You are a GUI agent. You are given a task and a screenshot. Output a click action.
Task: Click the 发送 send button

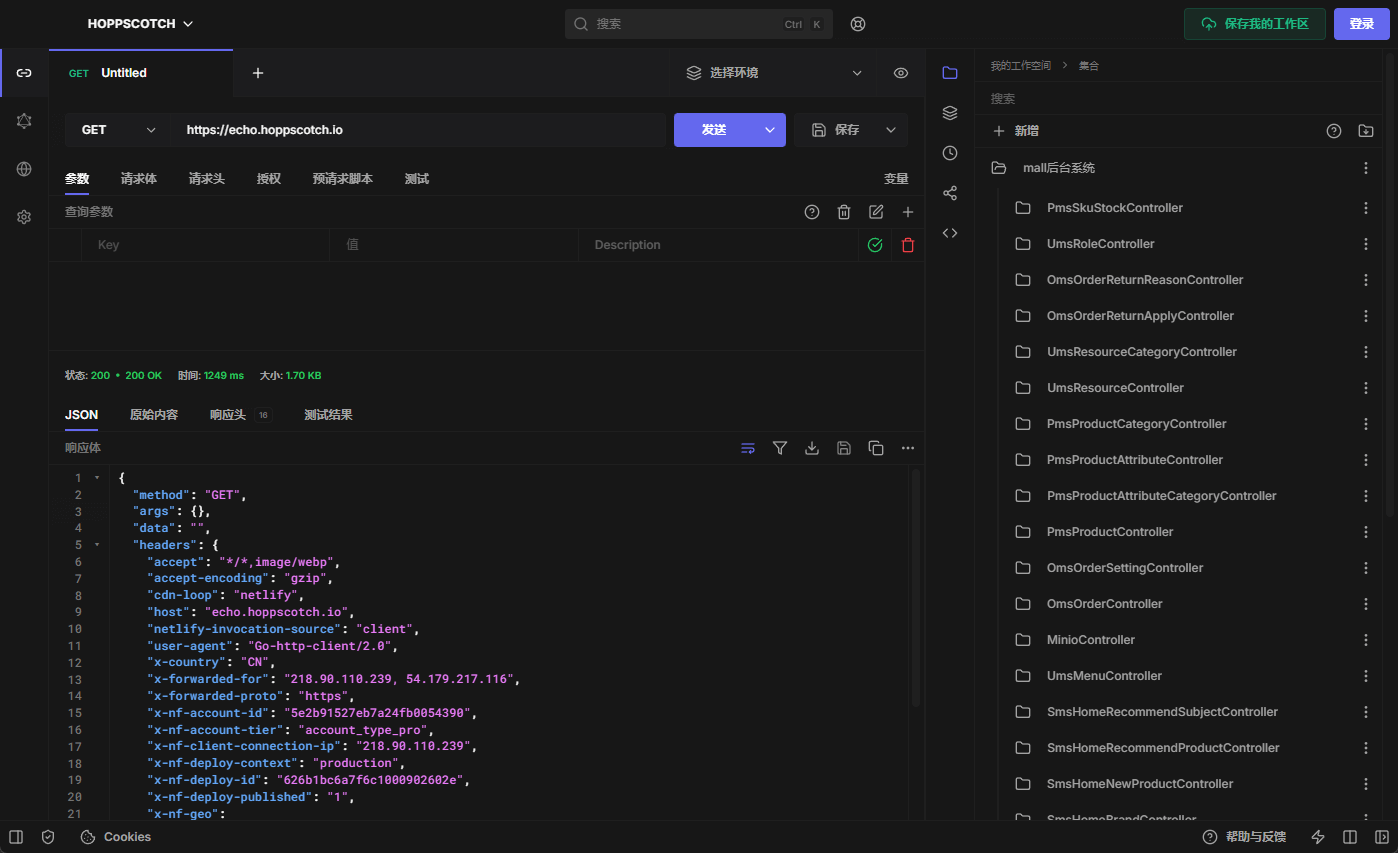click(713, 130)
